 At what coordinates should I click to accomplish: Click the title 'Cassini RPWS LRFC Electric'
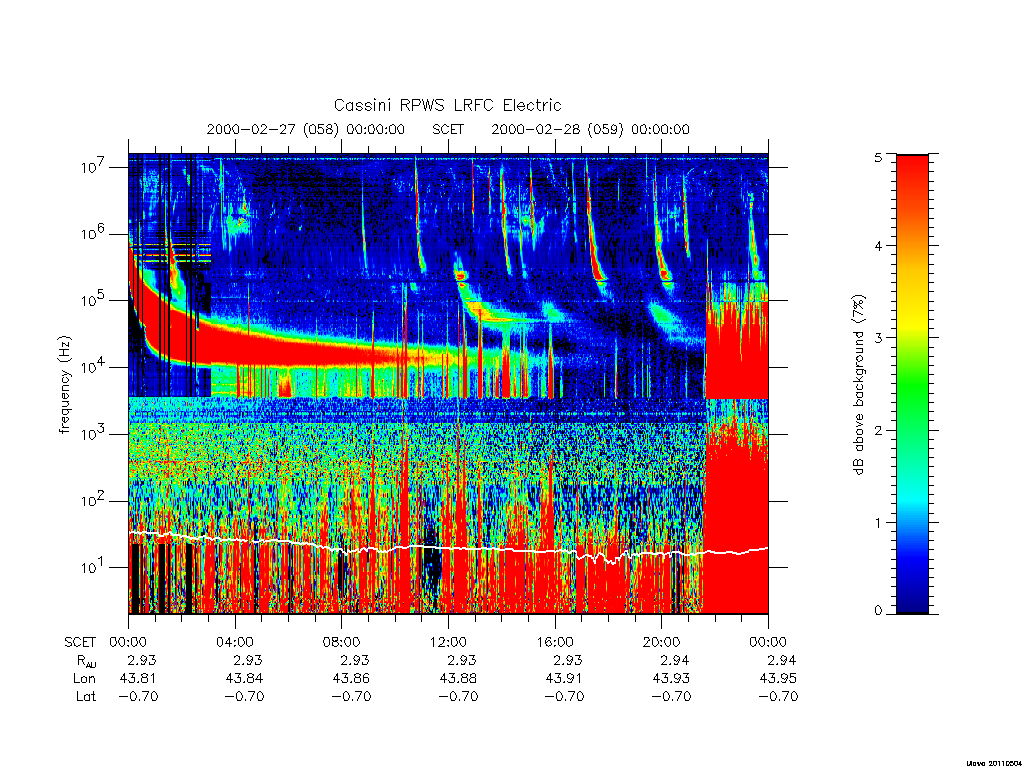447,105
